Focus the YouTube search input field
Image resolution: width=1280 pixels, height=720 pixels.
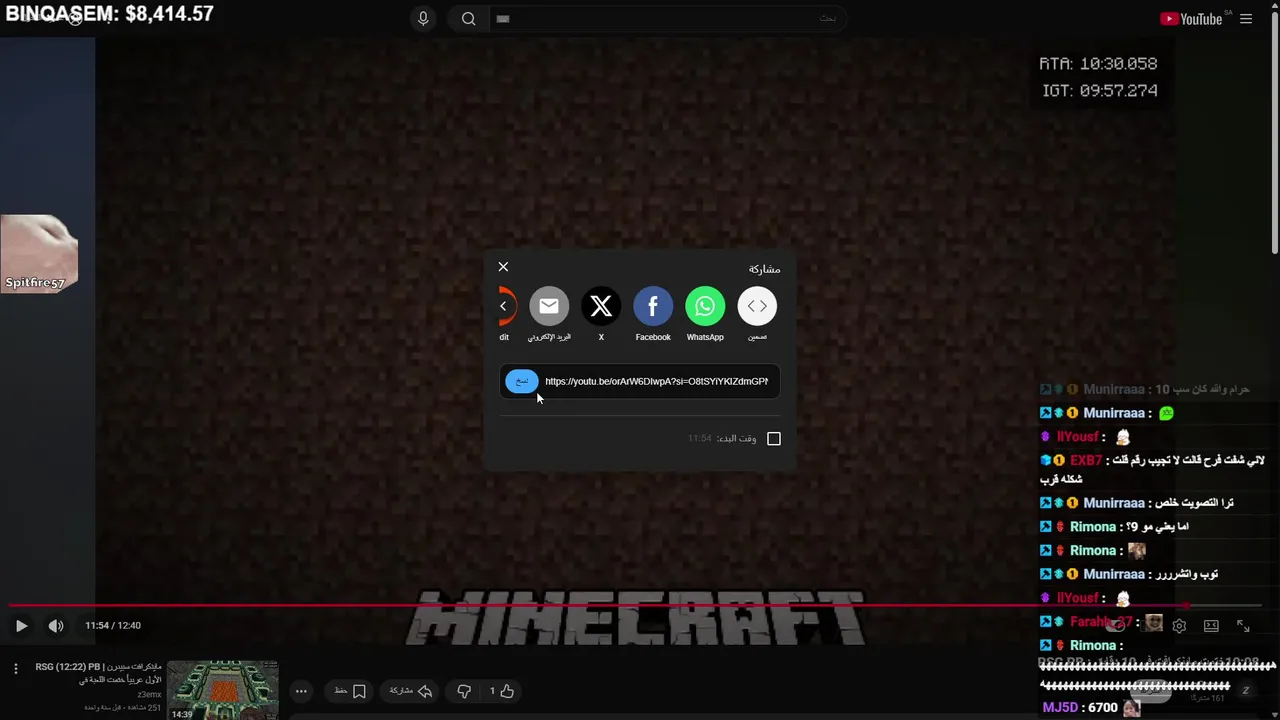coord(668,19)
